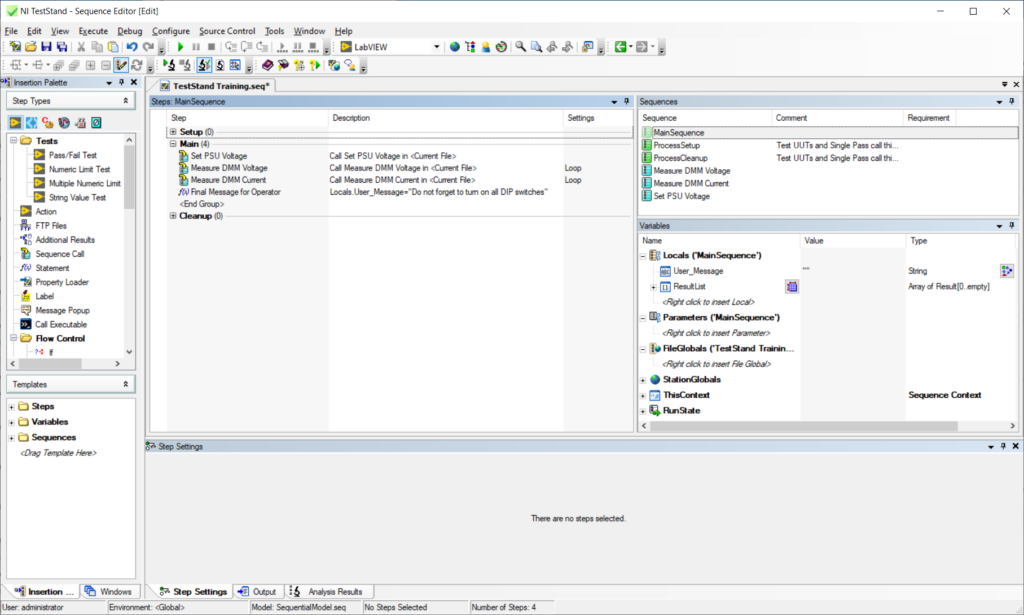This screenshot has height=615, width=1024.
Task: Expand the ResultList variable
Action: coord(653,287)
